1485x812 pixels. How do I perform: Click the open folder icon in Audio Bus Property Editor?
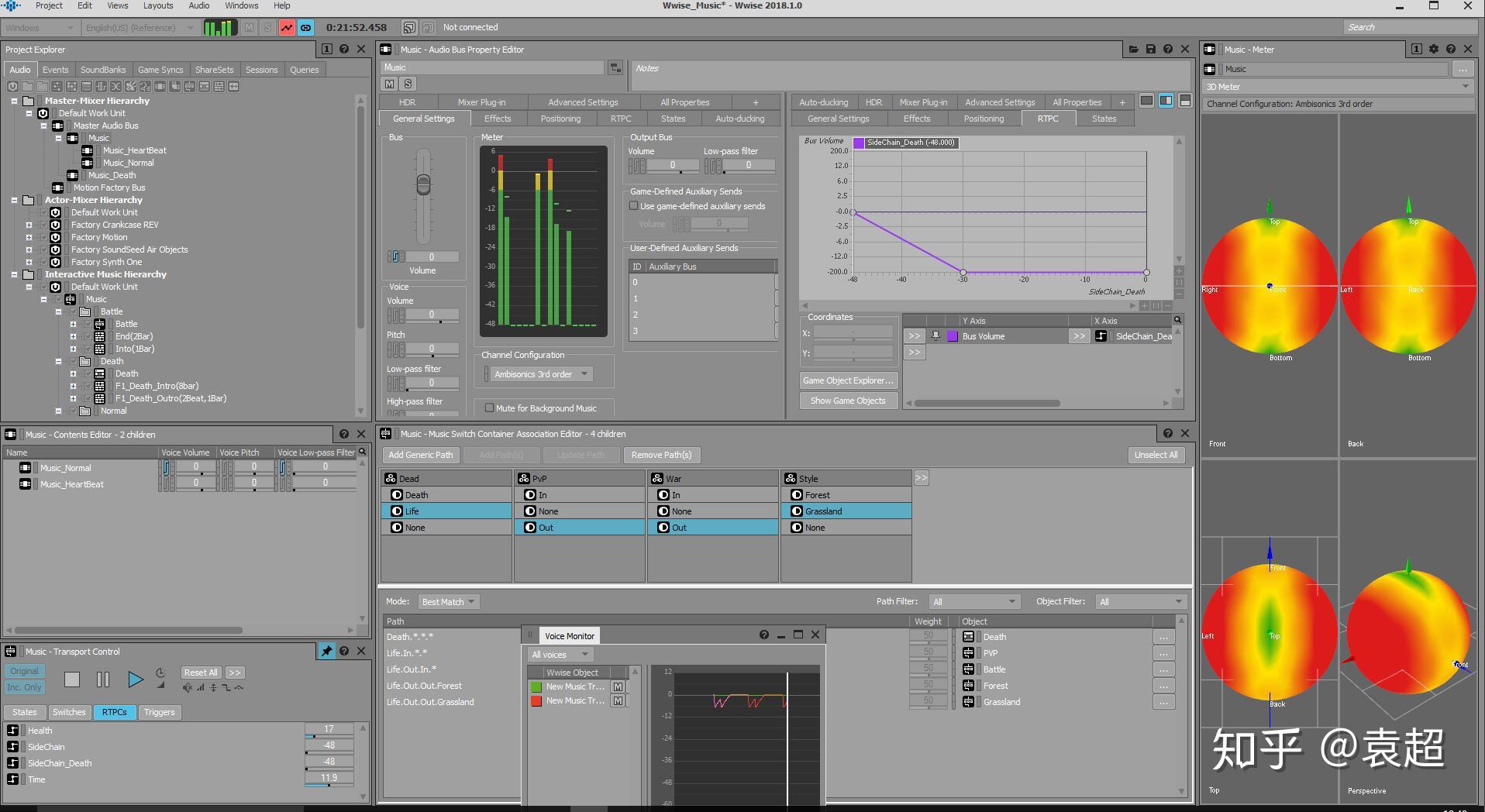tap(1134, 49)
